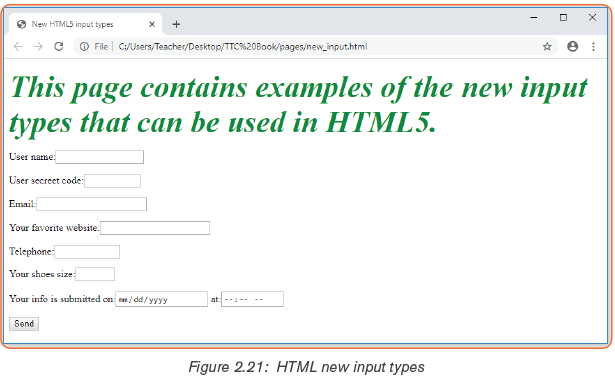
Task: Open the Chrome three-dot menu
Action: pyautogui.click(x=593, y=47)
